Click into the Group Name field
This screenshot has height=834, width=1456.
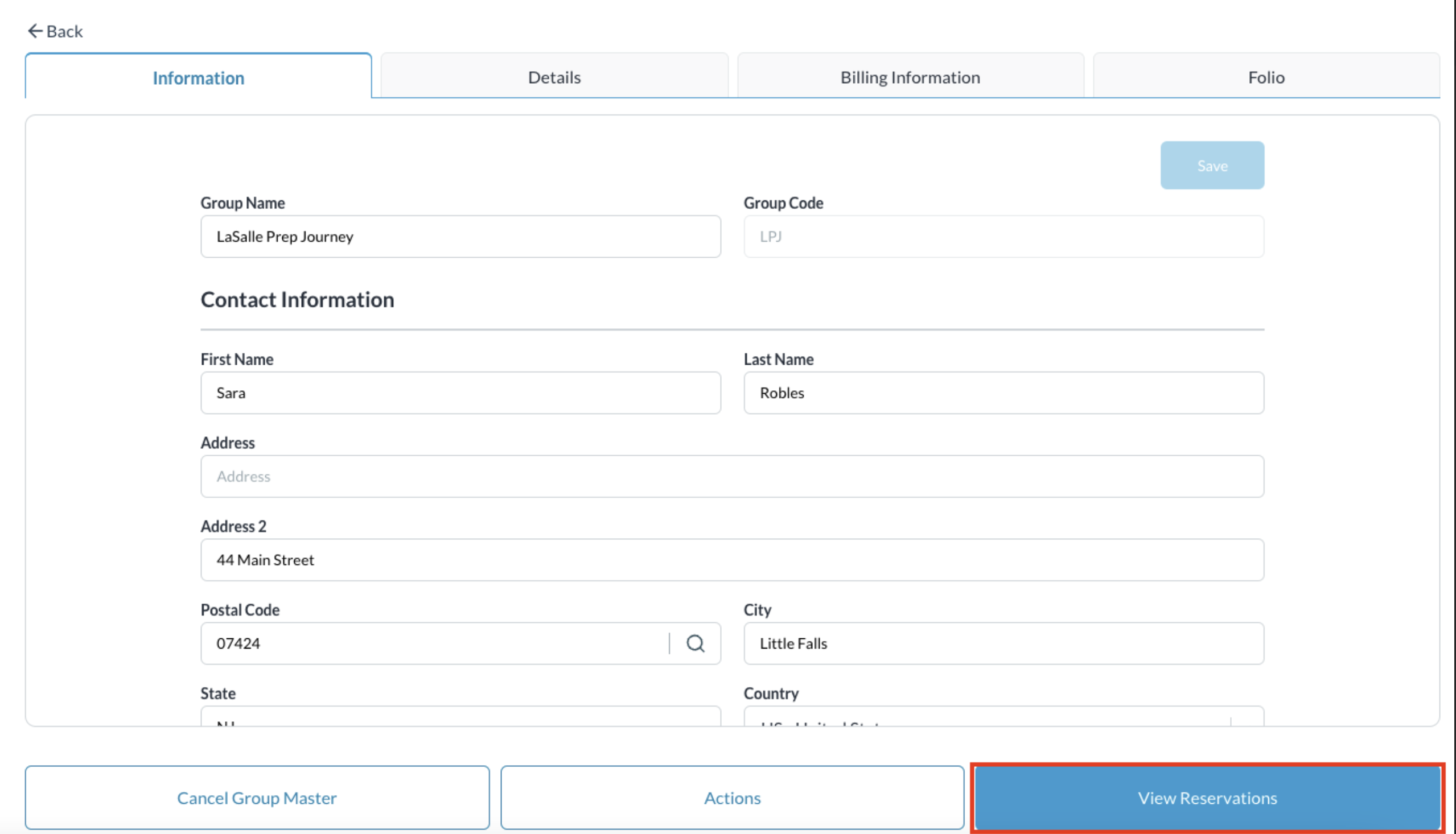[460, 237]
